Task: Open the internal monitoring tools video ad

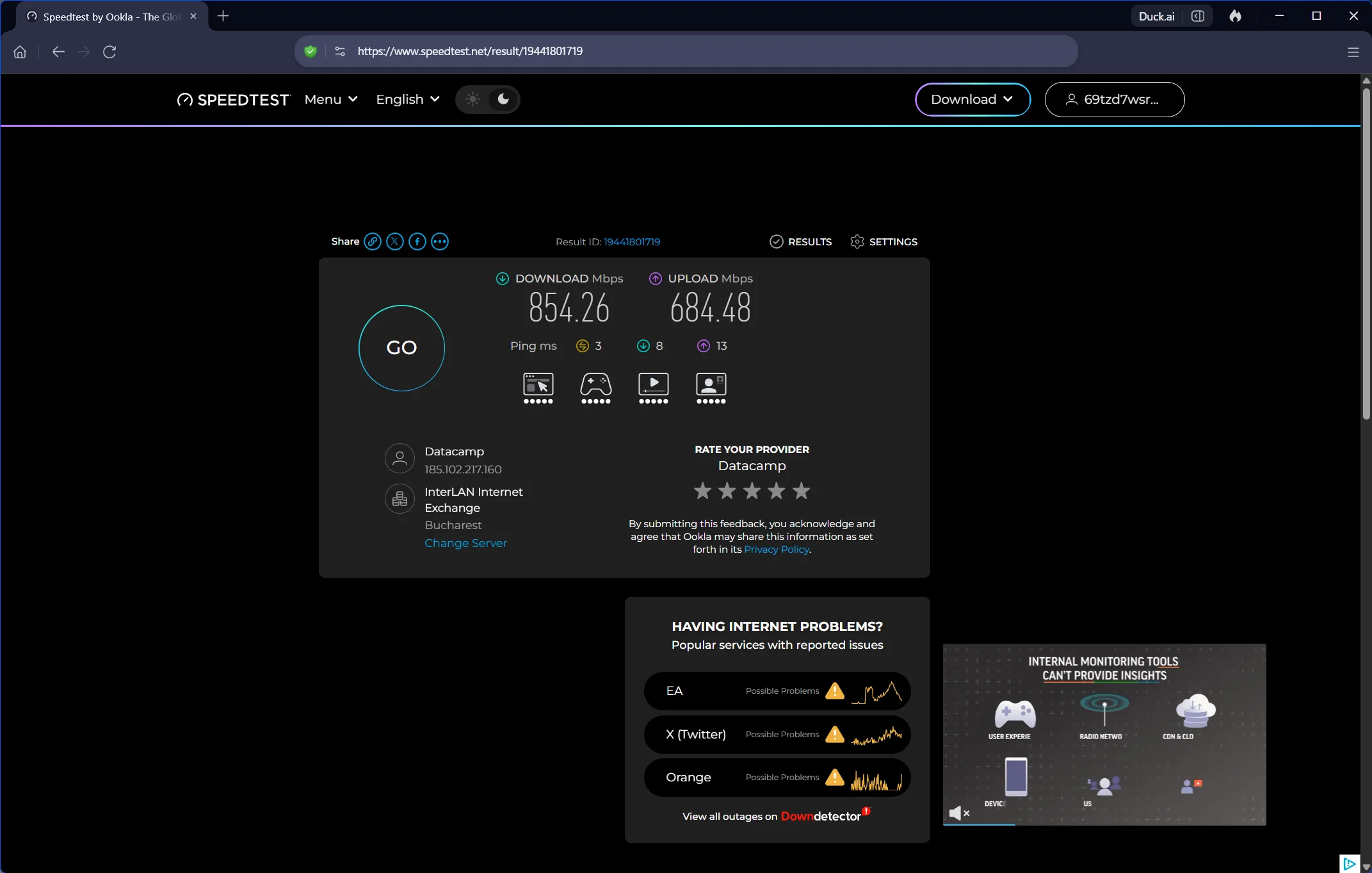Action: (1104, 734)
